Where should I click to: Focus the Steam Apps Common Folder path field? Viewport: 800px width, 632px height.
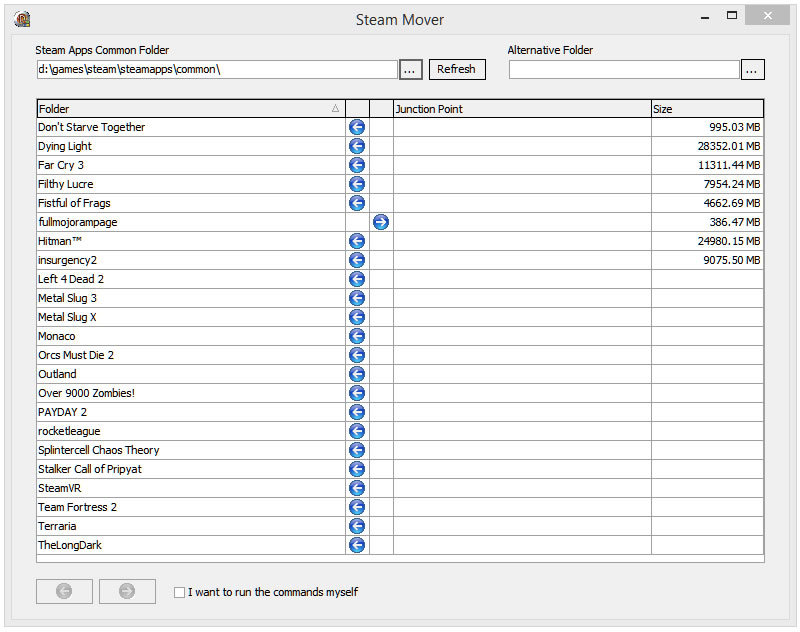pyautogui.click(x=217, y=69)
